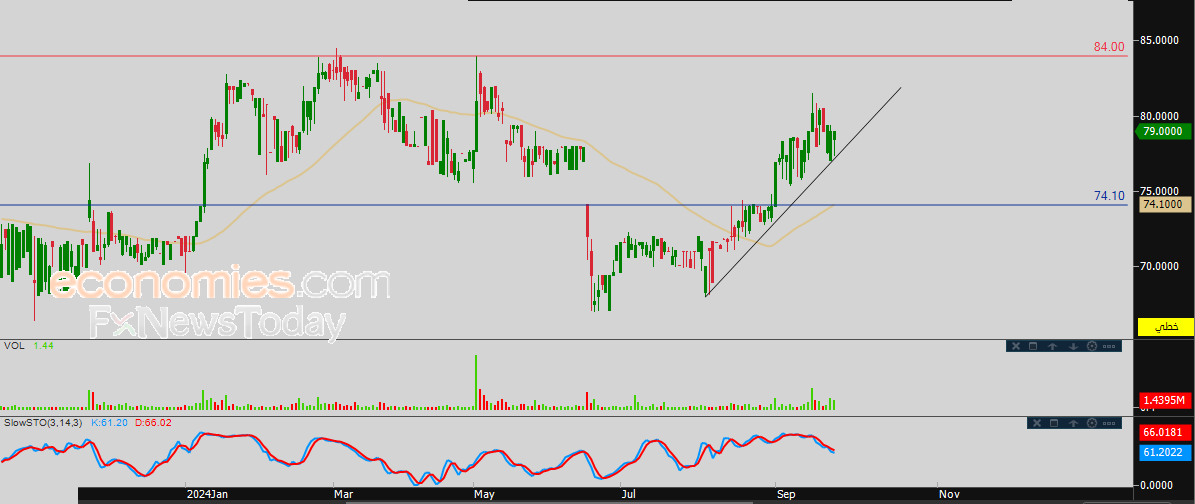Maximize the SlowSTO indicator panel
Screen dimensions: 1195x504
[x=1055, y=424]
